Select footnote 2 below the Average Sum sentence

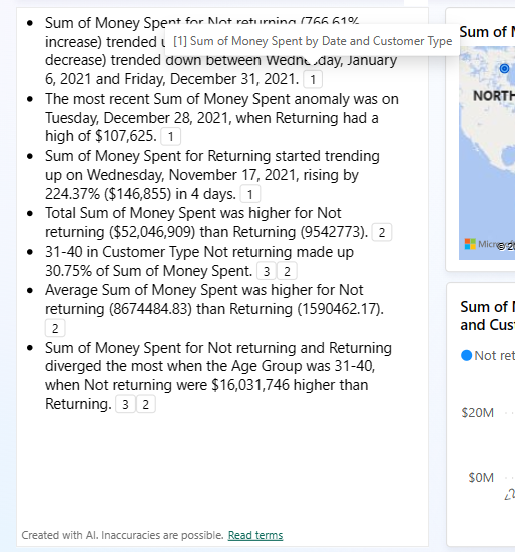55,328
